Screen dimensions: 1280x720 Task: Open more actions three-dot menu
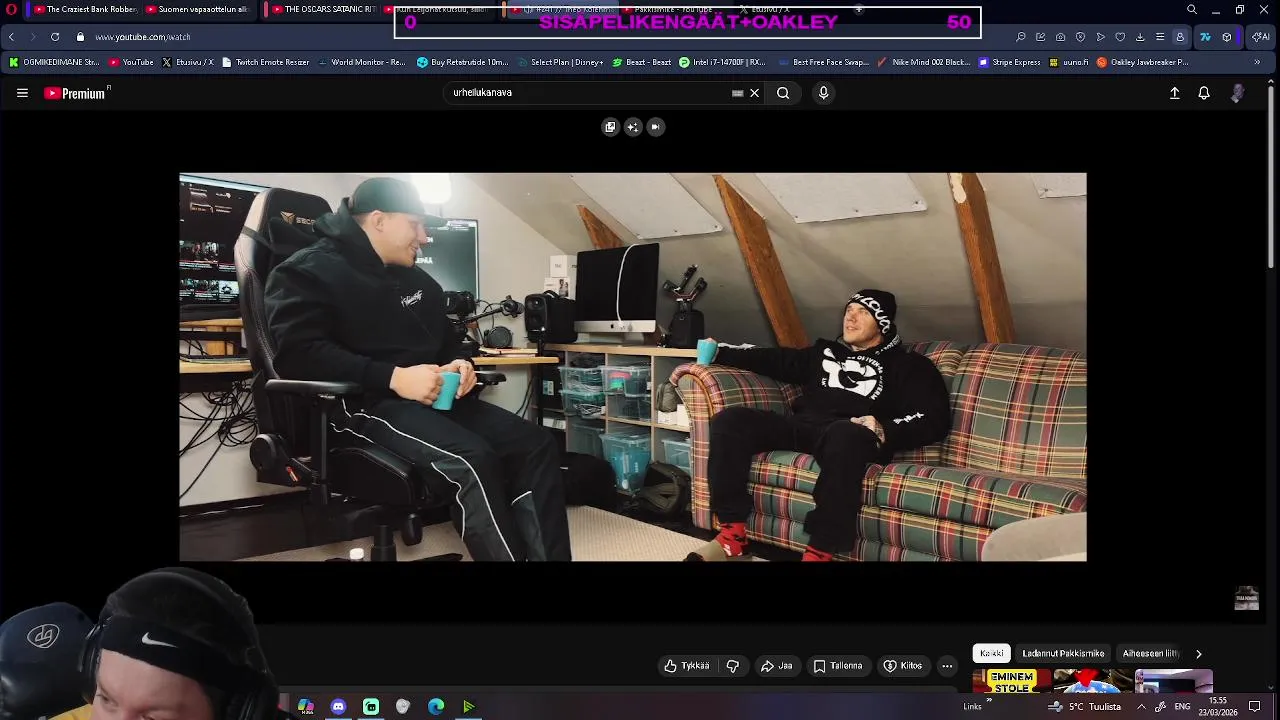pyautogui.click(x=947, y=666)
